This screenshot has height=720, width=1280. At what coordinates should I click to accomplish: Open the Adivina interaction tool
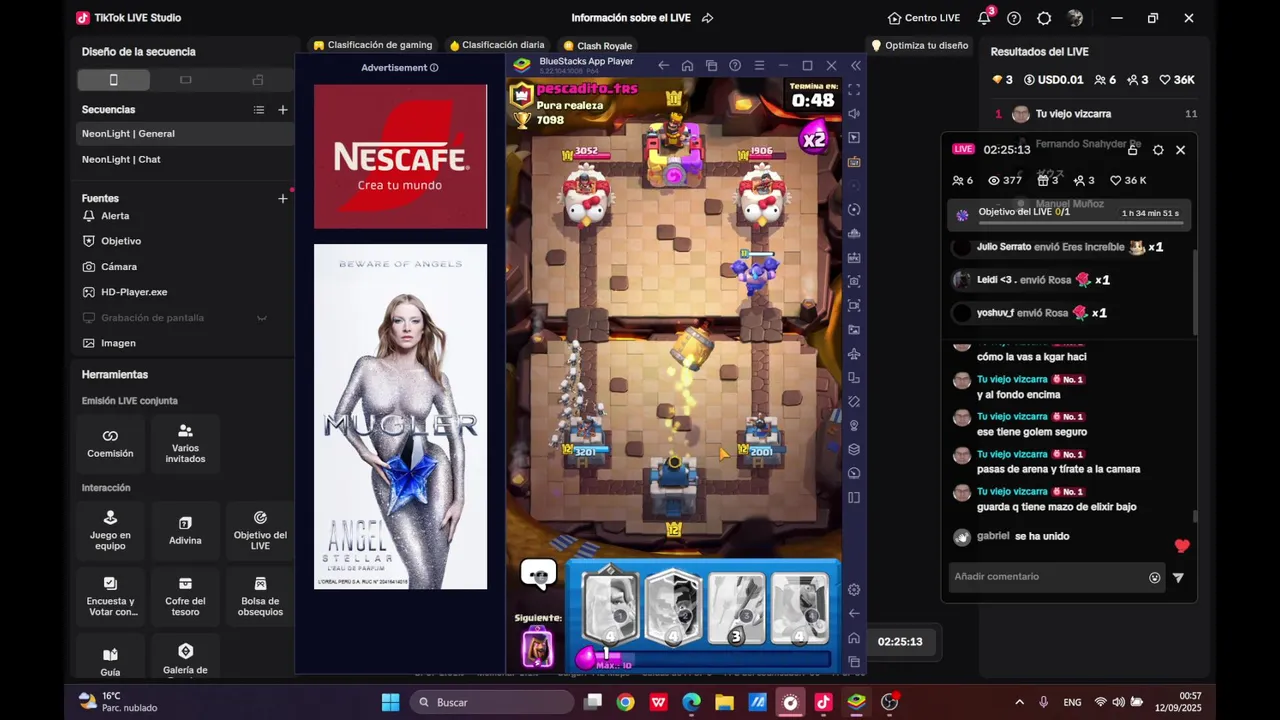[185, 529]
